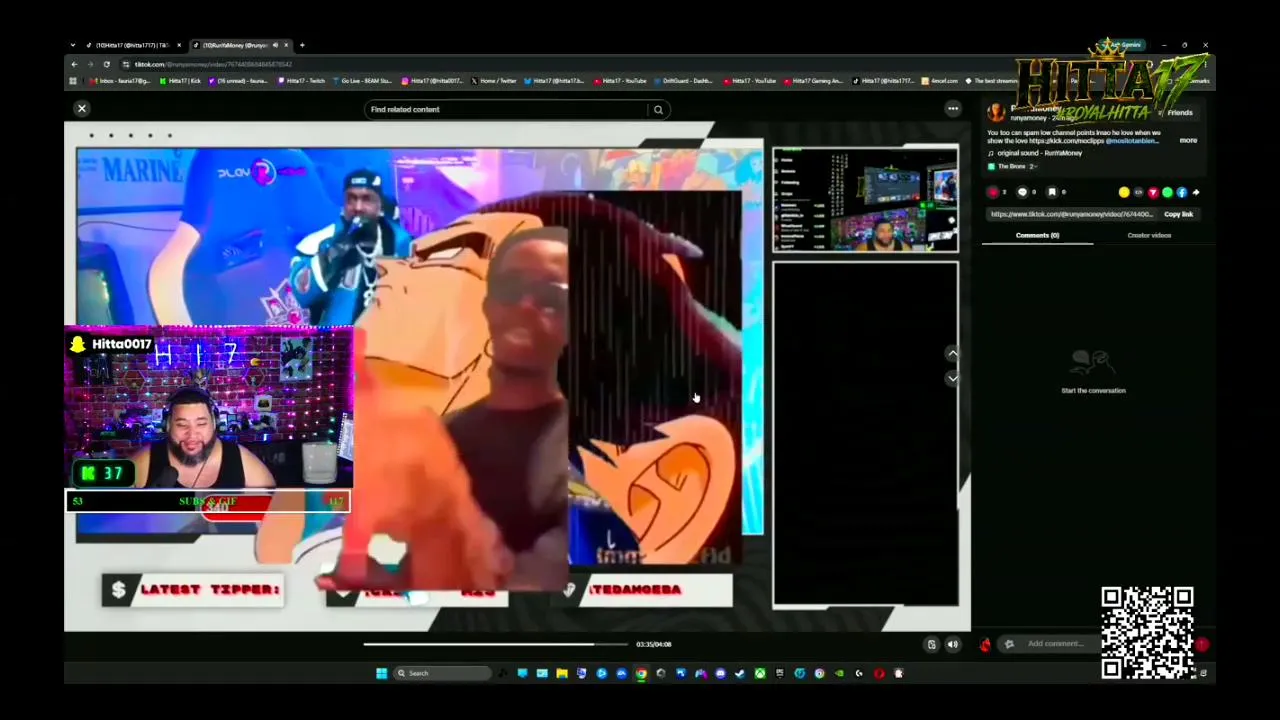Open the @mositotanbien mention link in the caption
This screenshot has height=720, width=1280.
pos(1132,141)
